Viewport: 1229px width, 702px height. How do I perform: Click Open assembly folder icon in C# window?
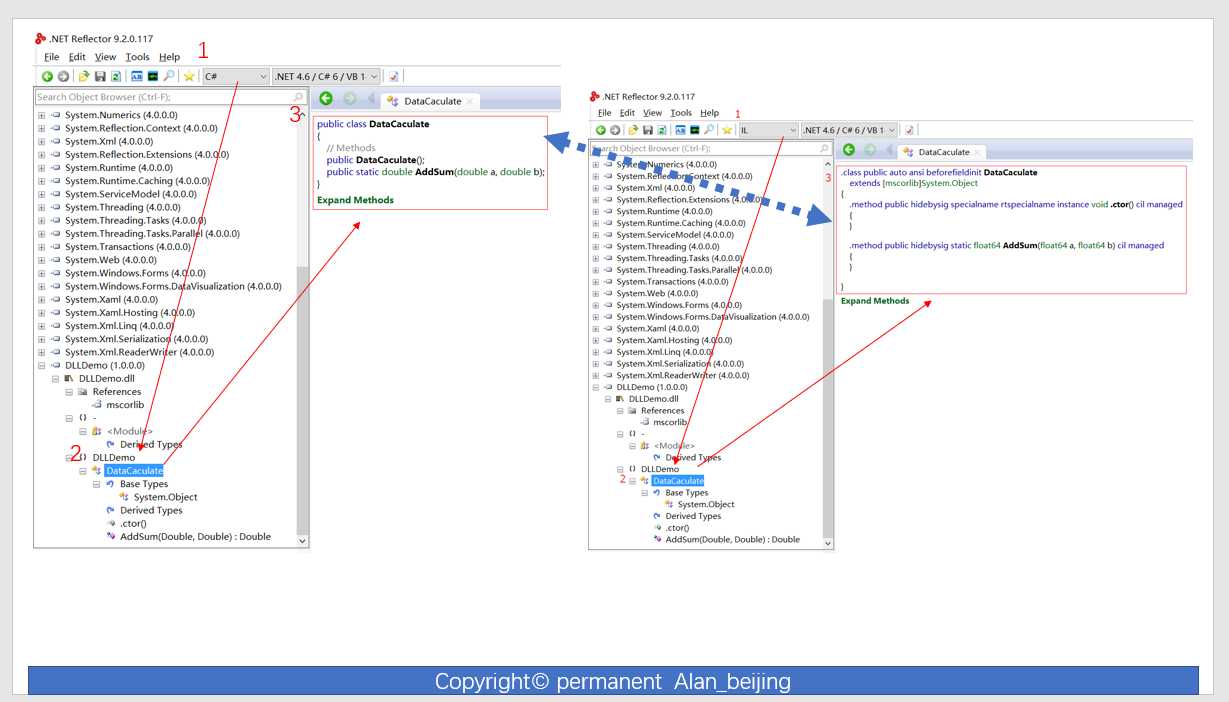[x=84, y=76]
